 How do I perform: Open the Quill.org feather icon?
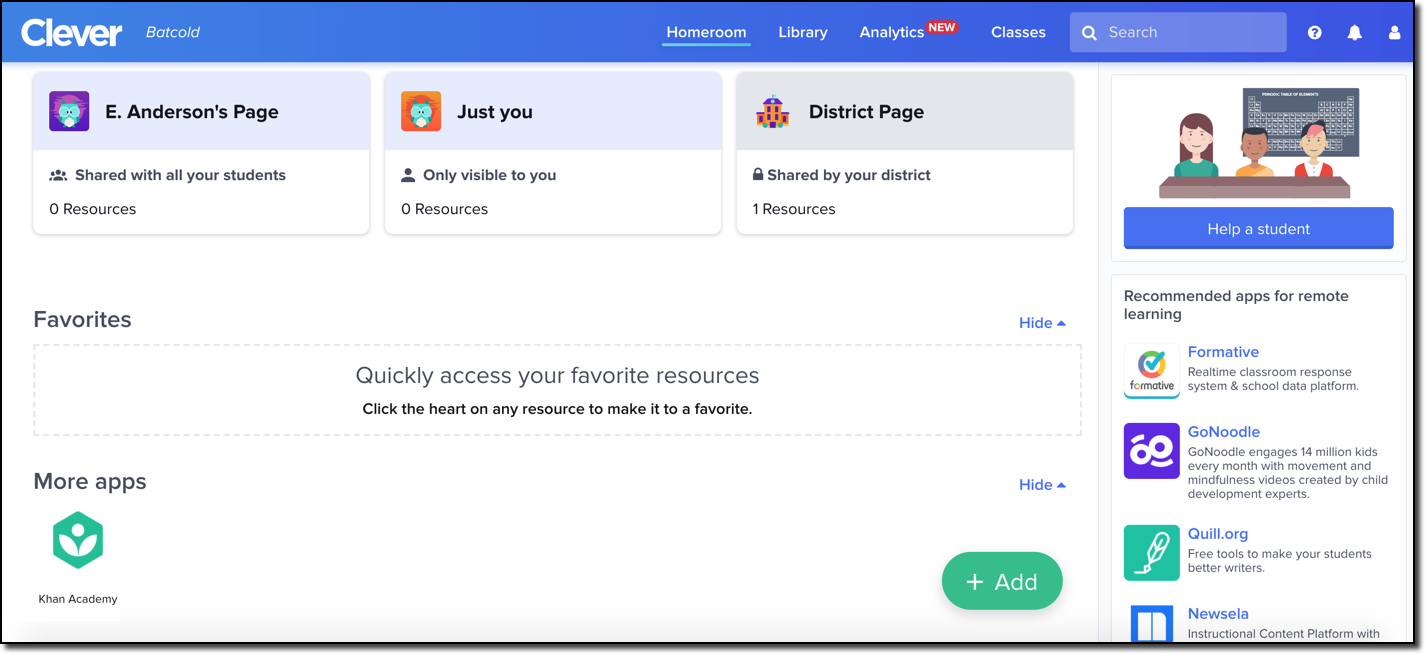[1152, 553]
